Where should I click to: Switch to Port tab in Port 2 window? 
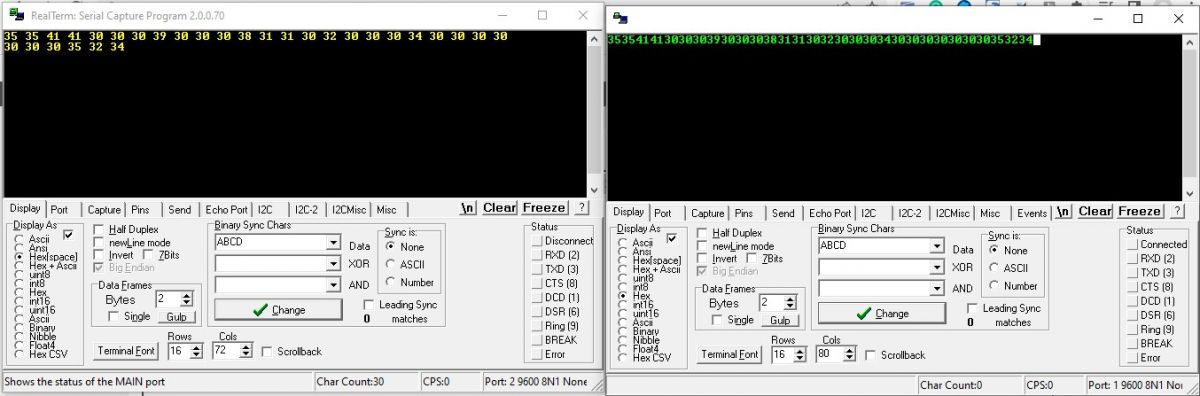[x=60, y=209]
